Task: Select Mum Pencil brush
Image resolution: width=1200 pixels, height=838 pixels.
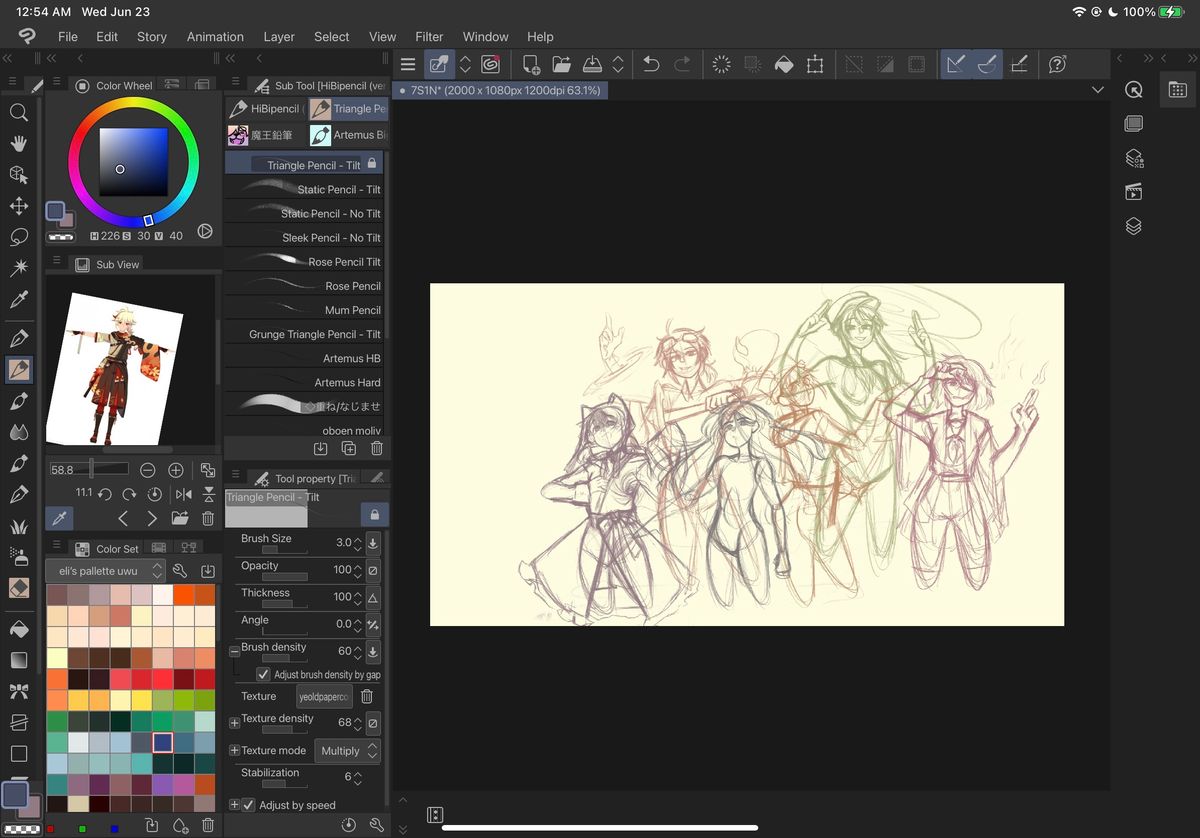Action: [x=304, y=310]
